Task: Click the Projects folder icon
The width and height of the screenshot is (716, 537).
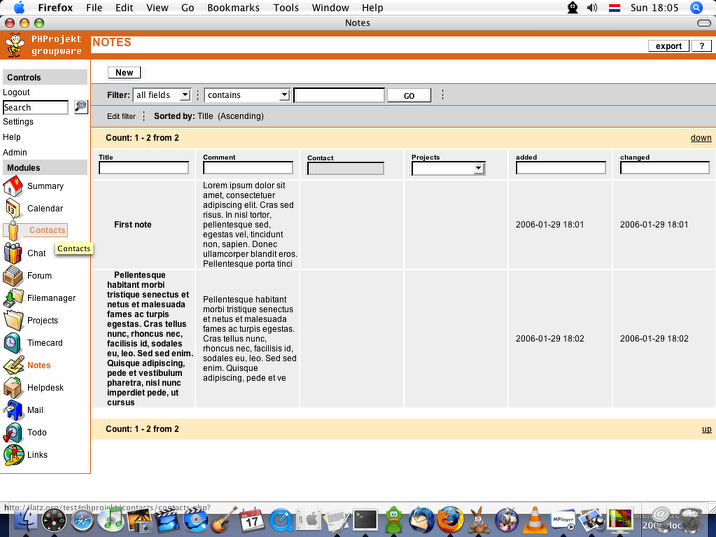Action: (x=13, y=321)
